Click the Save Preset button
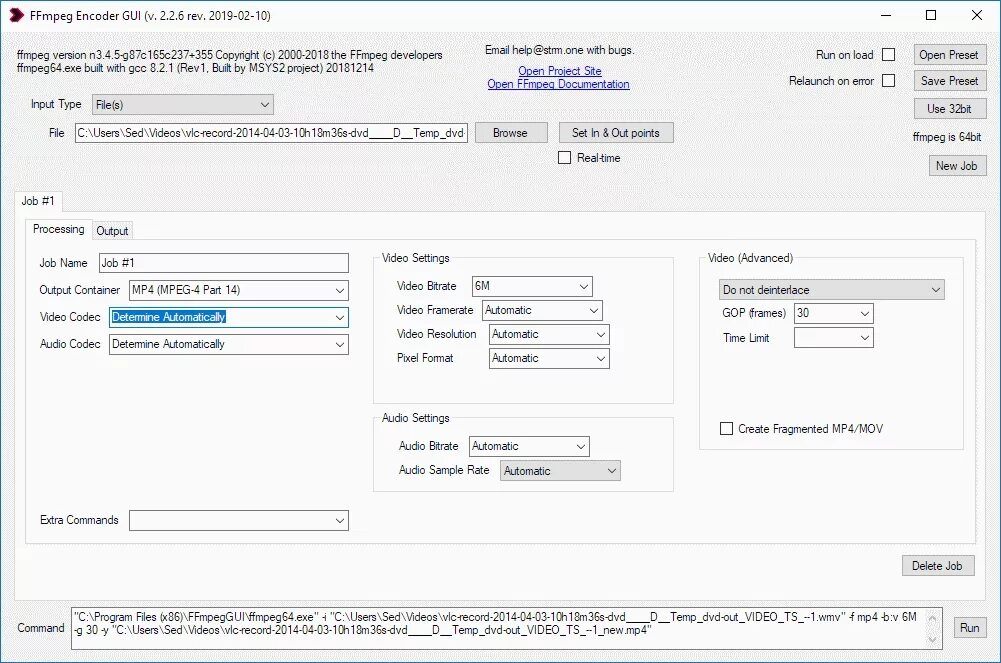Image resolution: width=1001 pixels, height=663 pixels. tap(949, 81)
